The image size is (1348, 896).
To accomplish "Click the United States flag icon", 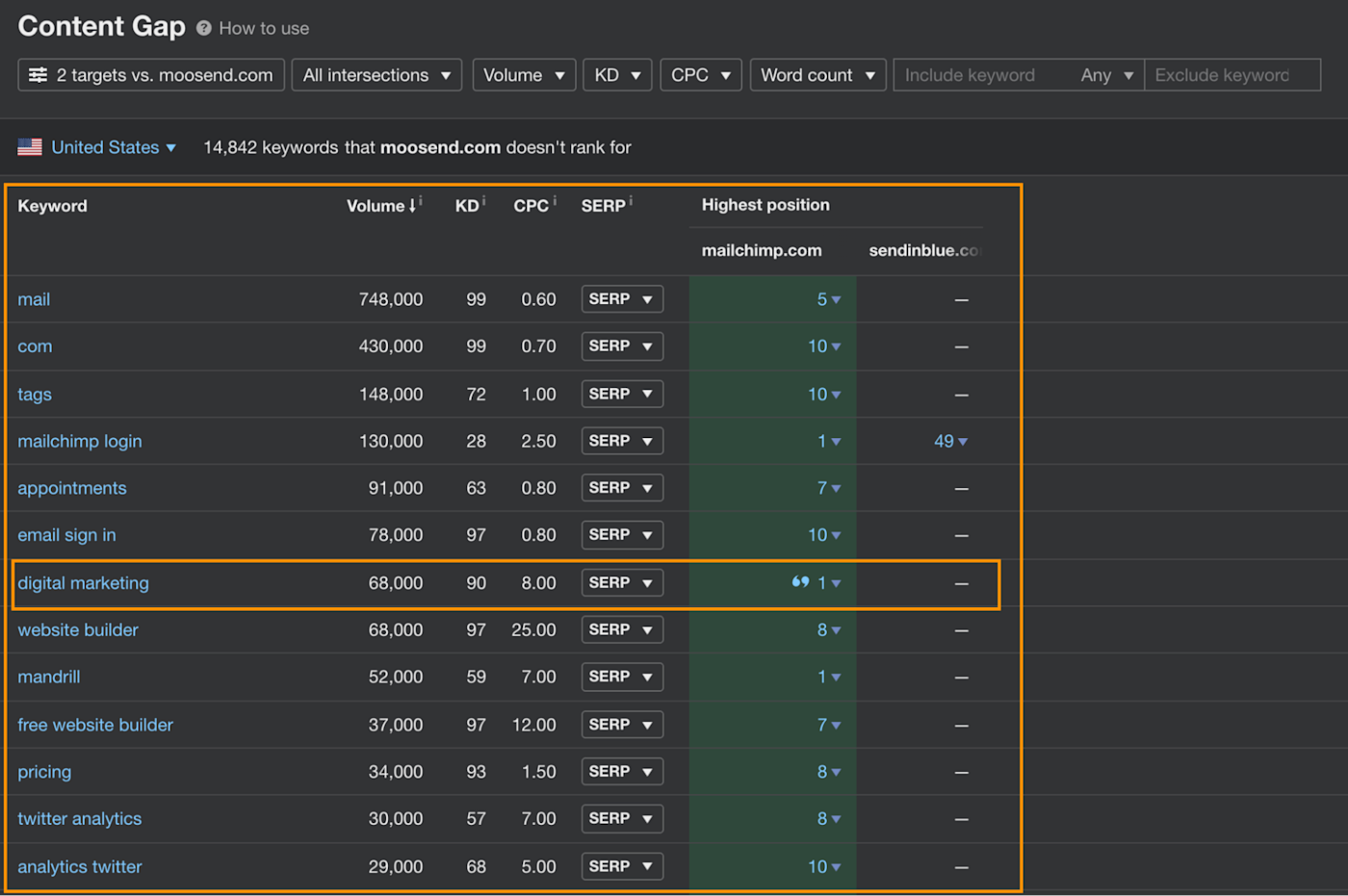I will [30, 147].
